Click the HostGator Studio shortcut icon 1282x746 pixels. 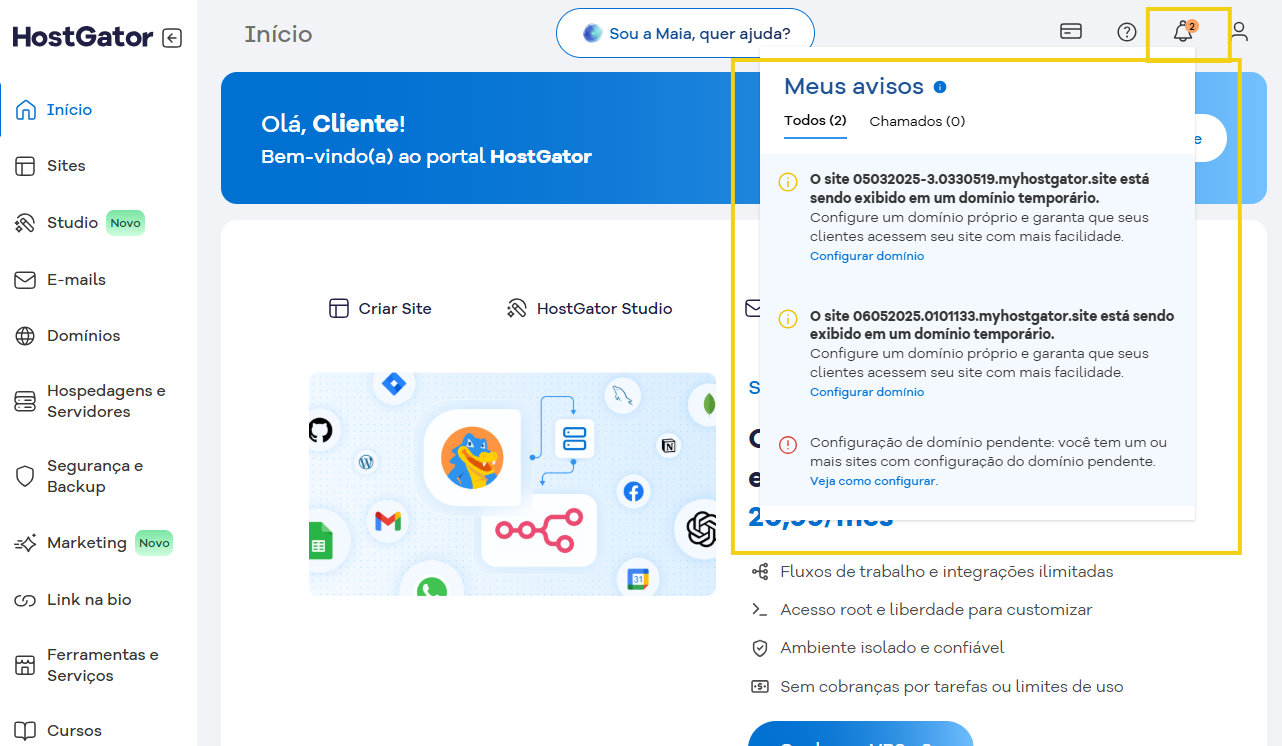517,309
